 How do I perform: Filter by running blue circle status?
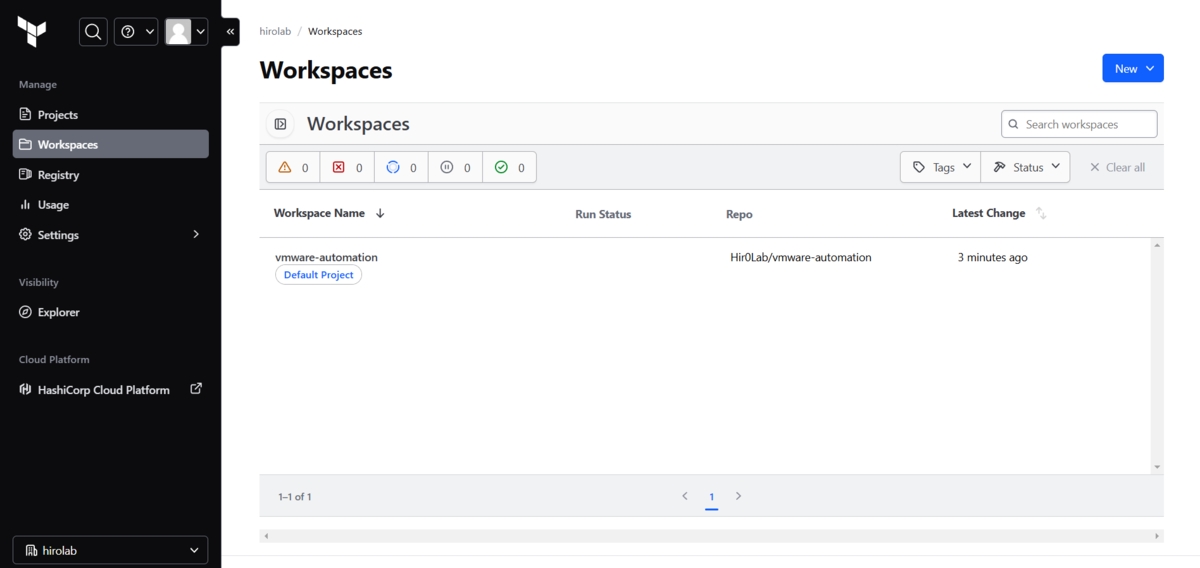pos(401,167)
